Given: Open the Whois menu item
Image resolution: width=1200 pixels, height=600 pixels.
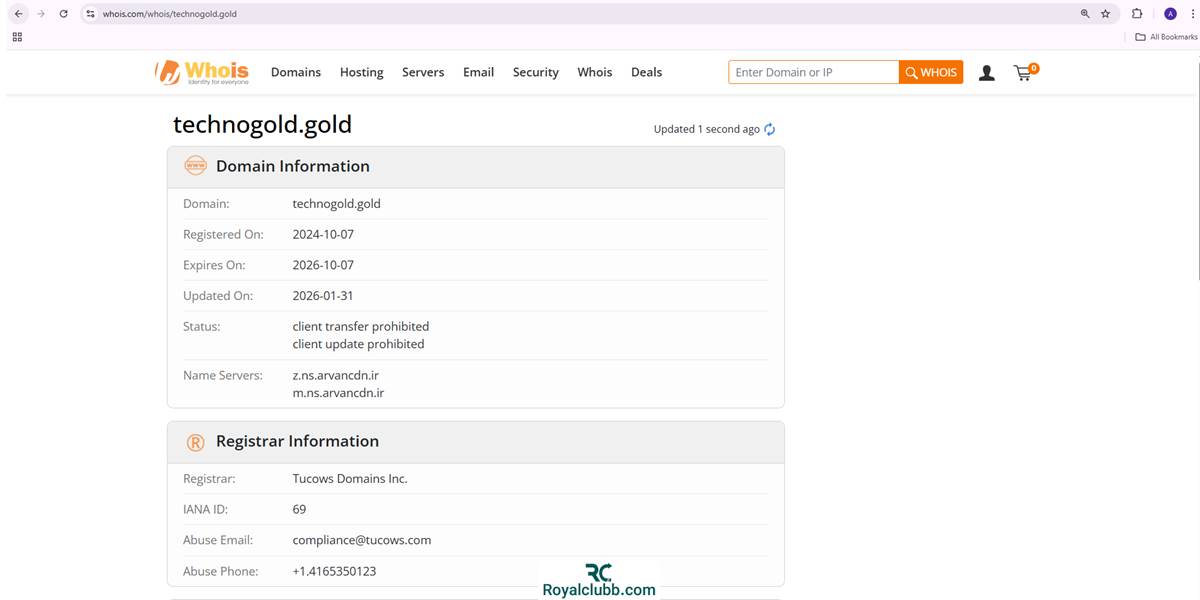Looking at the screenshot, I should point(595,72).
